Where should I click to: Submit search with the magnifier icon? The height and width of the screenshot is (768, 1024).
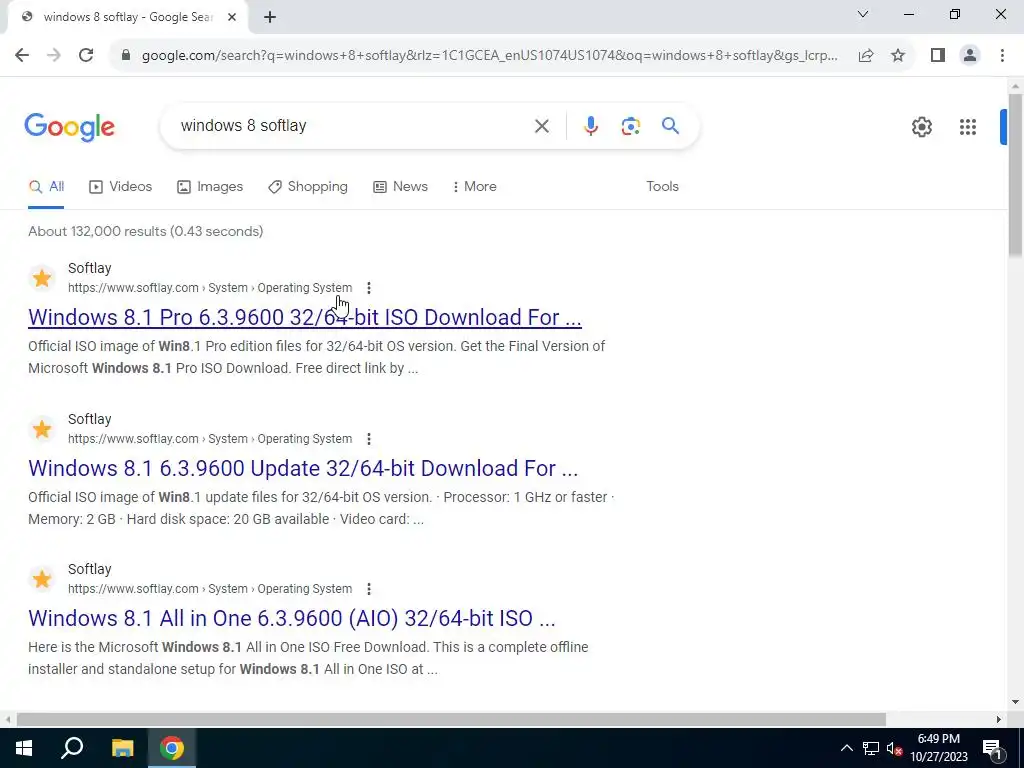(670, 125)
